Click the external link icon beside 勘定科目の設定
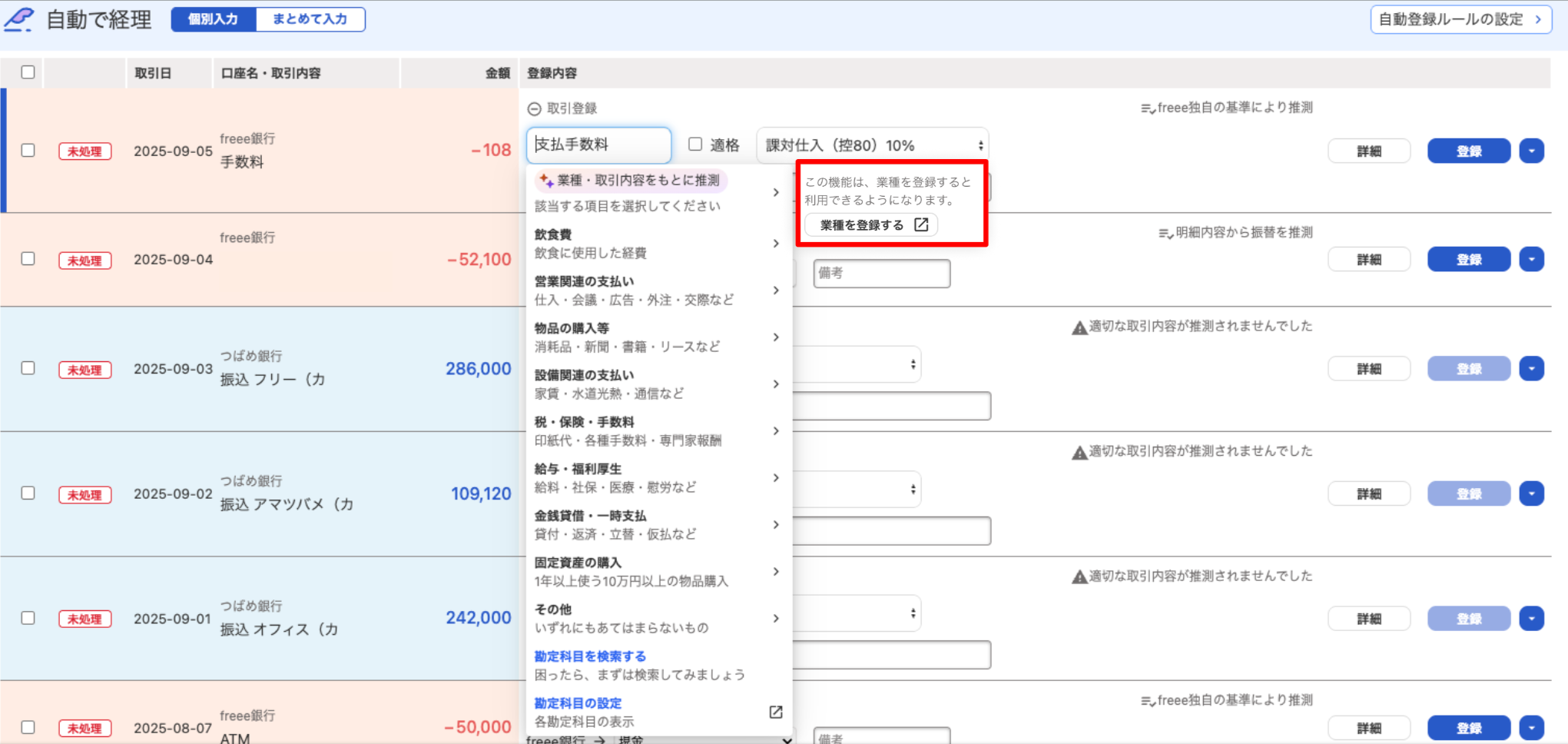The image size is (1568, 744). 776,712
